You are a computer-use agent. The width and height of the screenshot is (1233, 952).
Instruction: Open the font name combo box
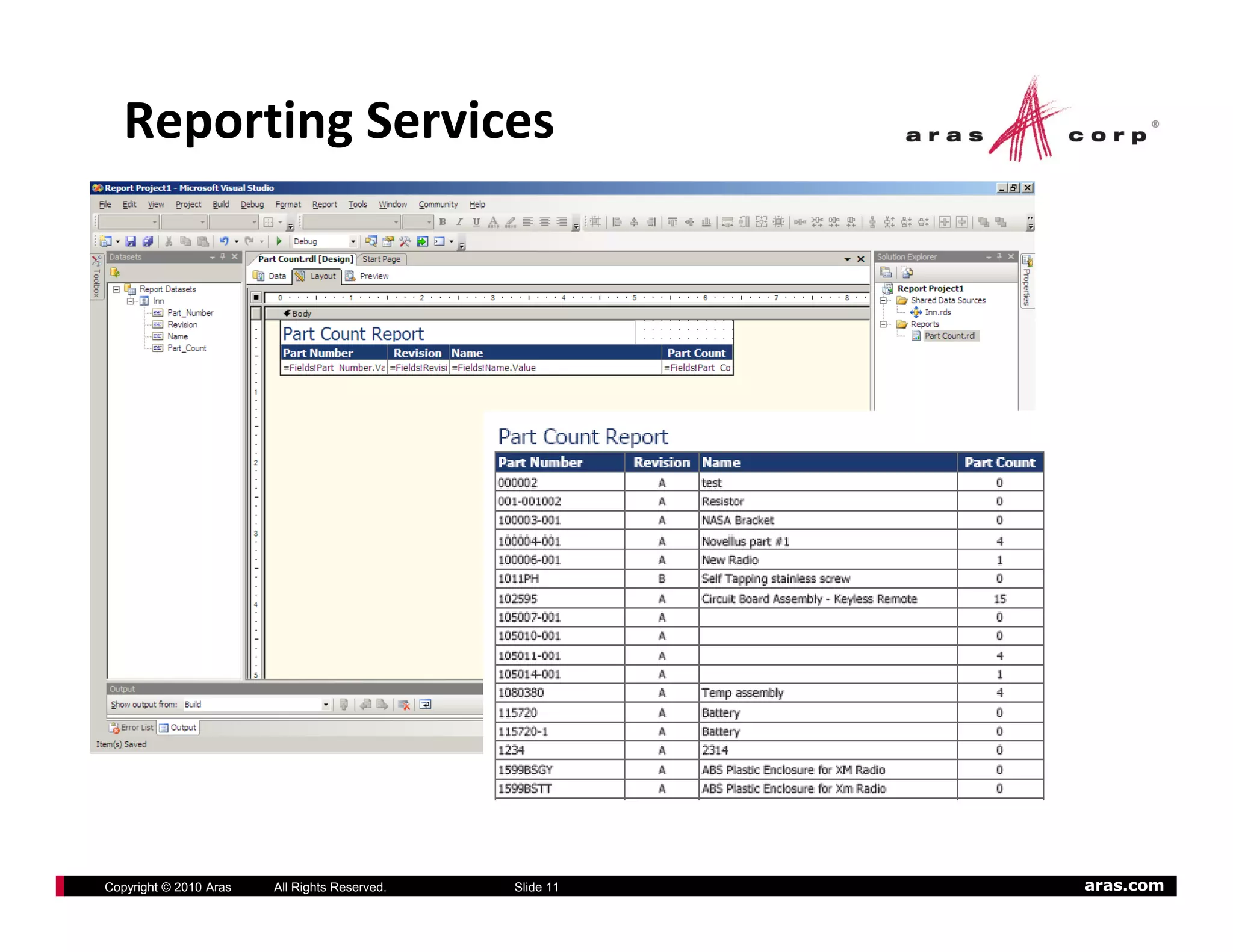click(x=352, y=222)
